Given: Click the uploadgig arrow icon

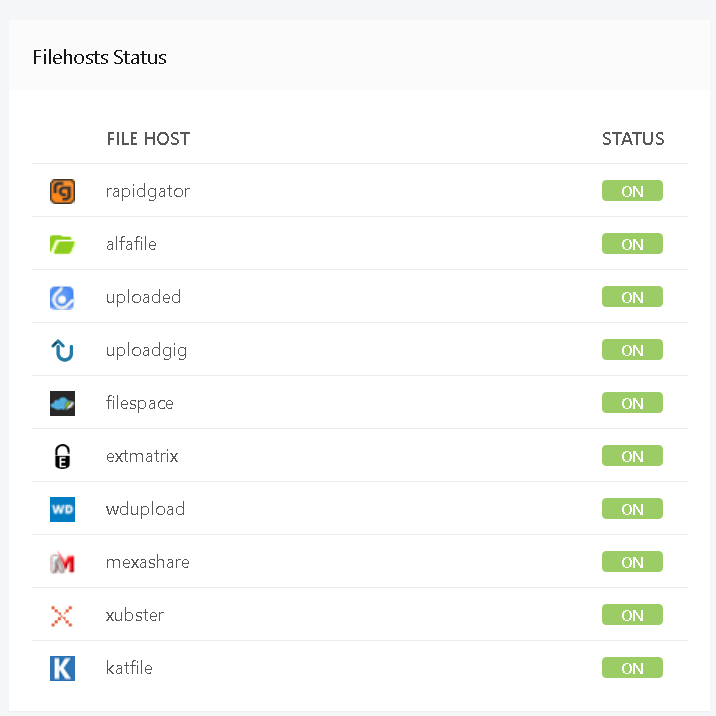Looking at the screenshot, I should tap(62, 350).
